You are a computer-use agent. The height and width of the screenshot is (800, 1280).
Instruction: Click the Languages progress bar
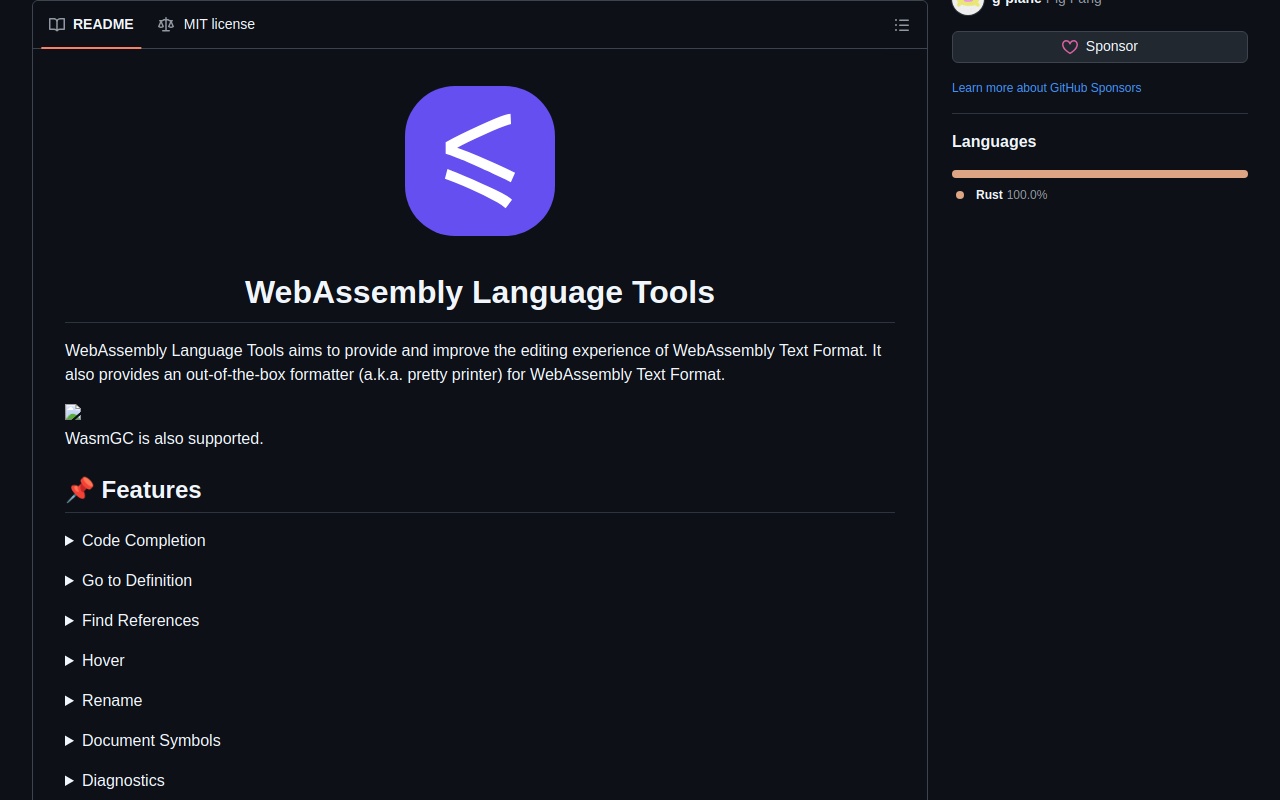click(1099, 174)
